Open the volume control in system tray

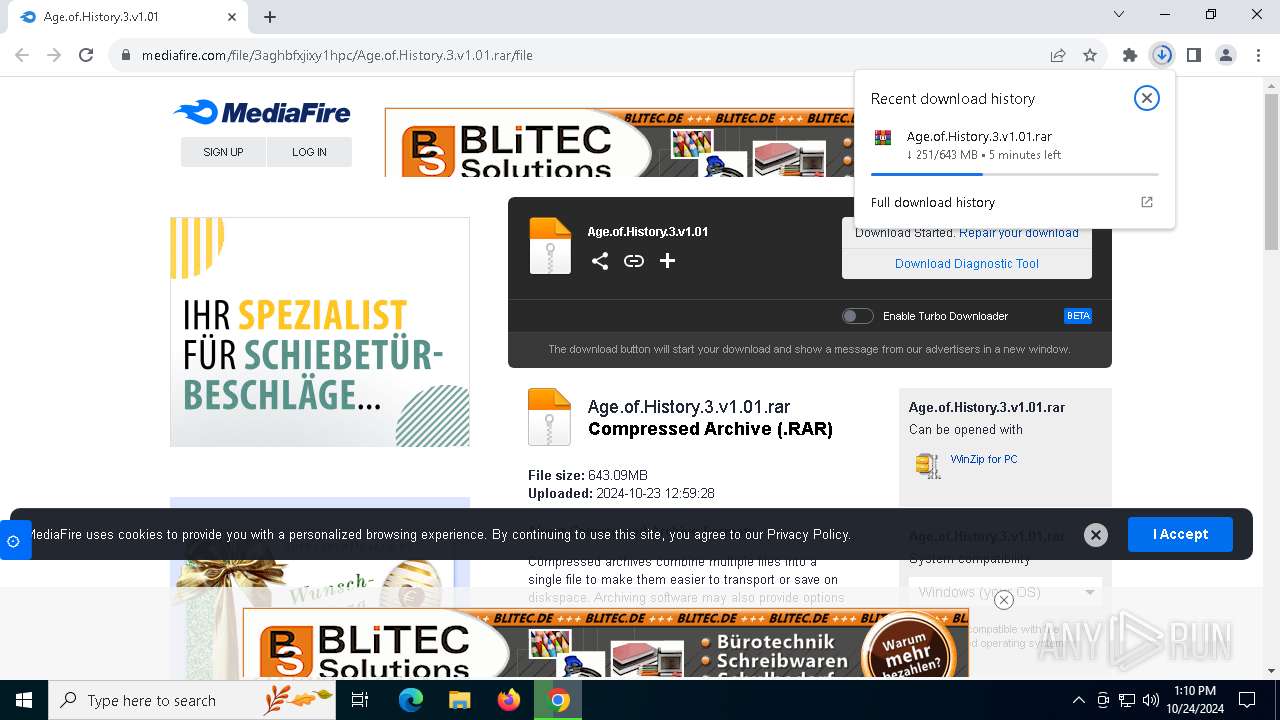pos(1151,700)
